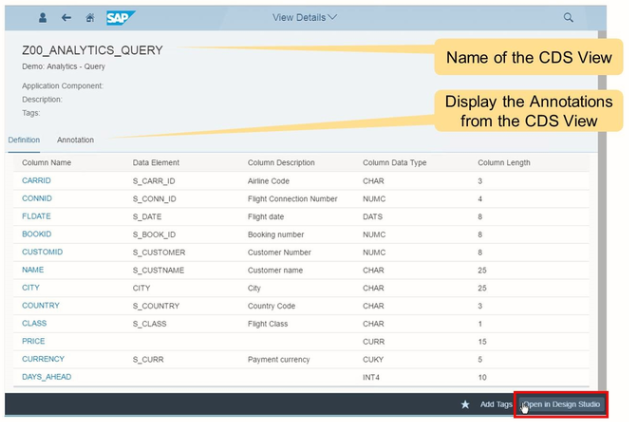Screen dimensions: 629x422
Task: Click the Column Name header
Action: coord(46,162)
